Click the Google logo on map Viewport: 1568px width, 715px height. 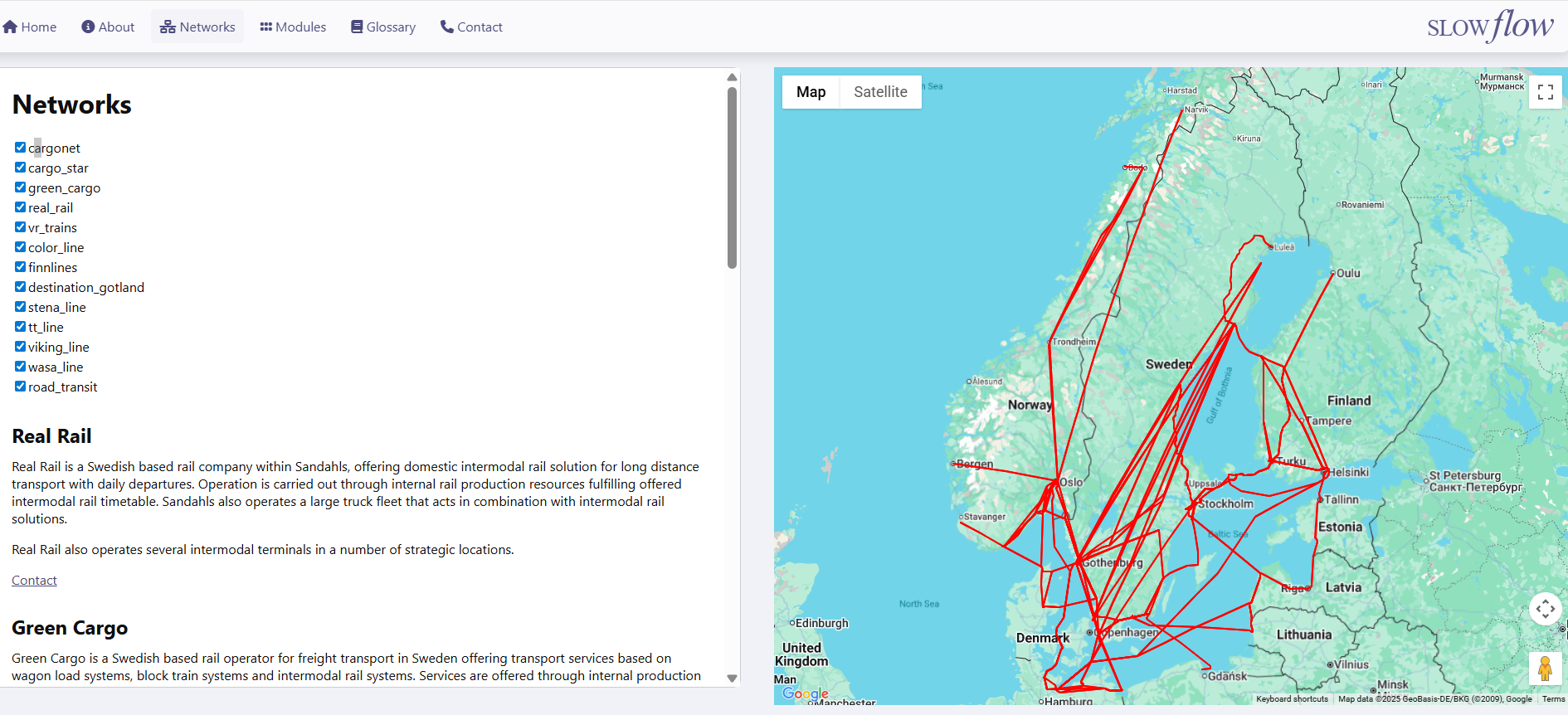(x=805, y=693)
